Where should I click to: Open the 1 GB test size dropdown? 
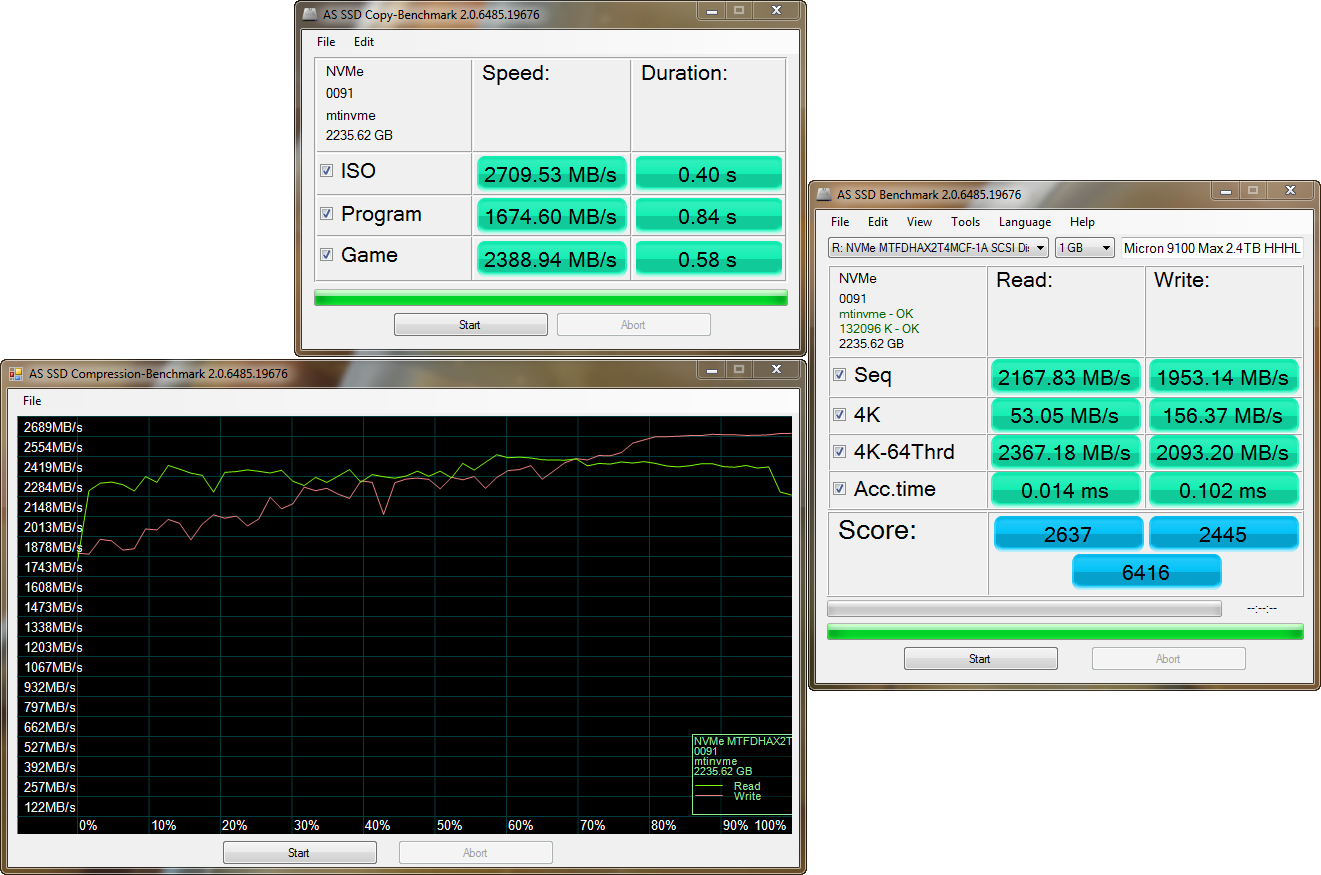[x=1085, y=247]
